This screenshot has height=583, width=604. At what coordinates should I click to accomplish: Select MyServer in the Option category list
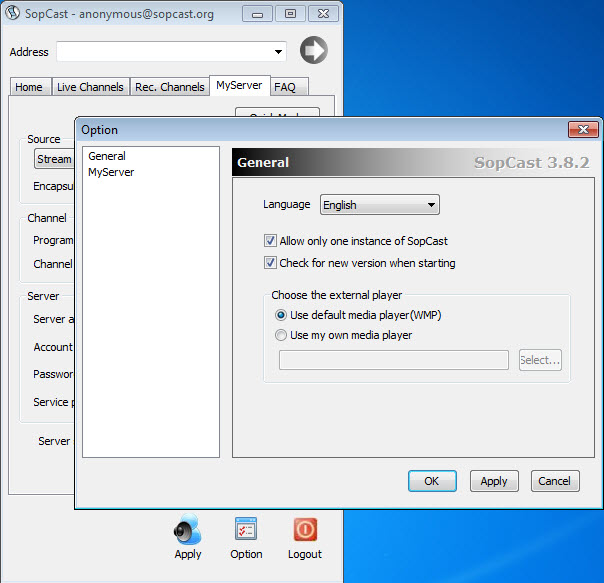tap(111, 172)
